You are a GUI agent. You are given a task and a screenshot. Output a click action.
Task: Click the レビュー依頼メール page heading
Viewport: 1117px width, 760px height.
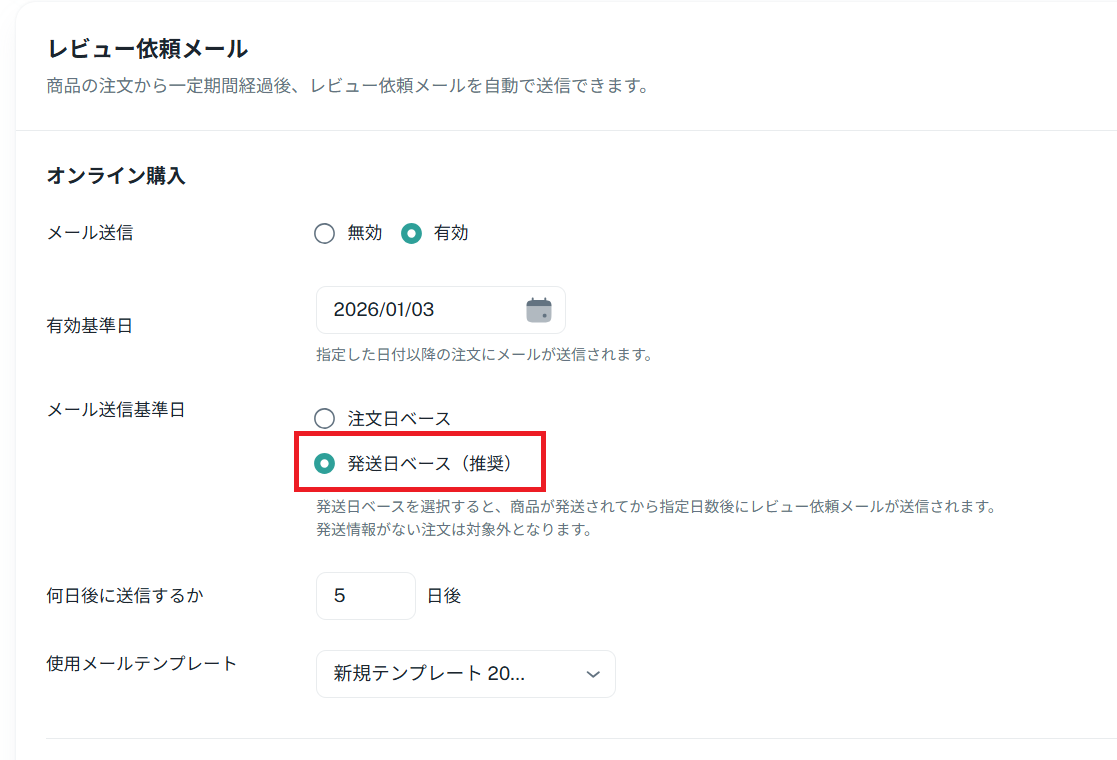[x=148, y=48]
